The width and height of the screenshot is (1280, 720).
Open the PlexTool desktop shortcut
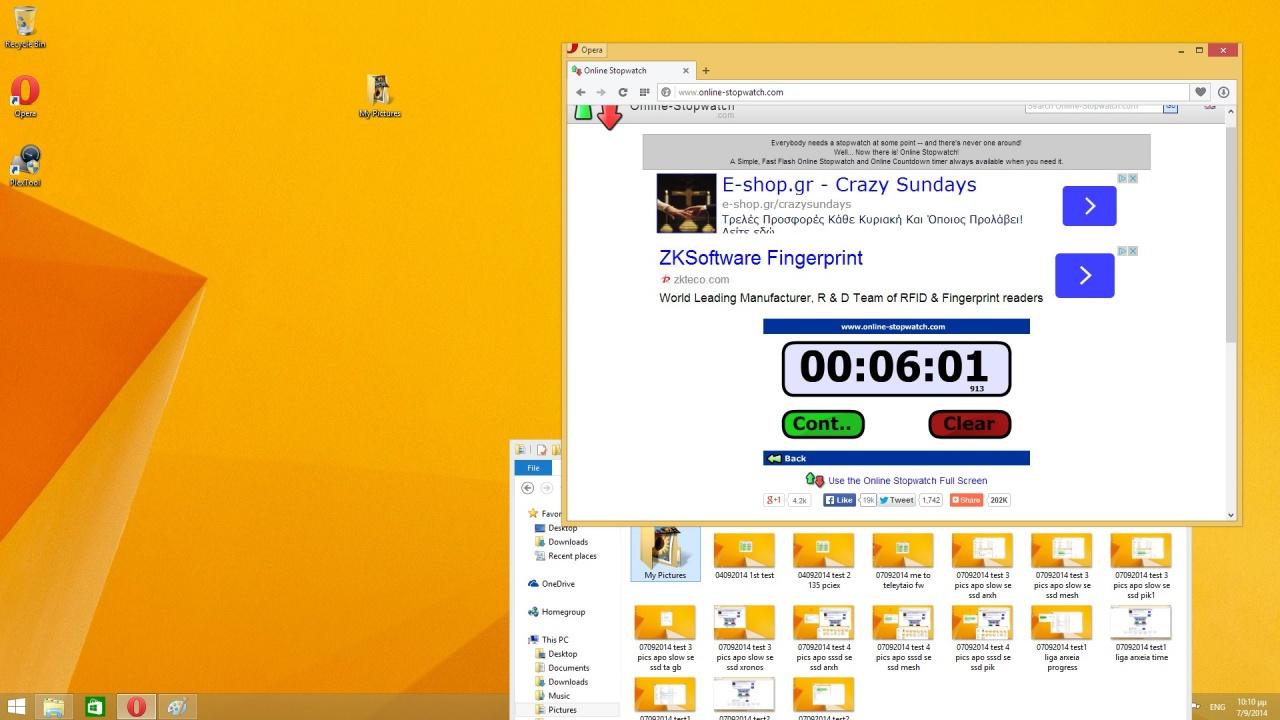(x=25, y=166)
